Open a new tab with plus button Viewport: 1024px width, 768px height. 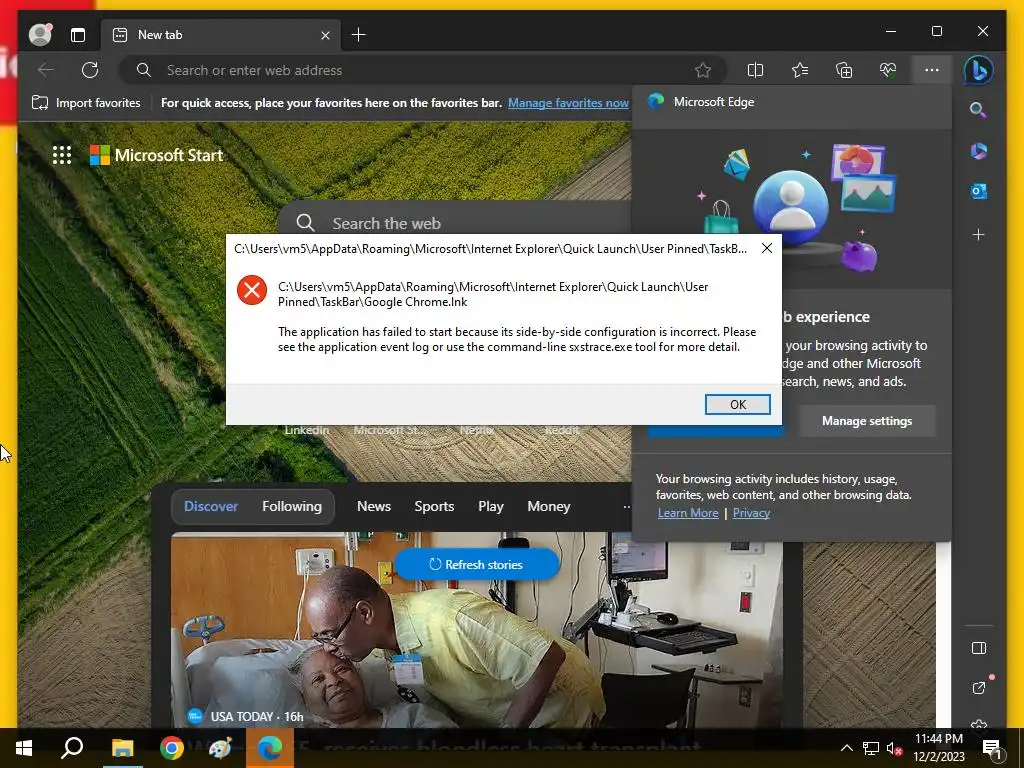tap(359, 35)
